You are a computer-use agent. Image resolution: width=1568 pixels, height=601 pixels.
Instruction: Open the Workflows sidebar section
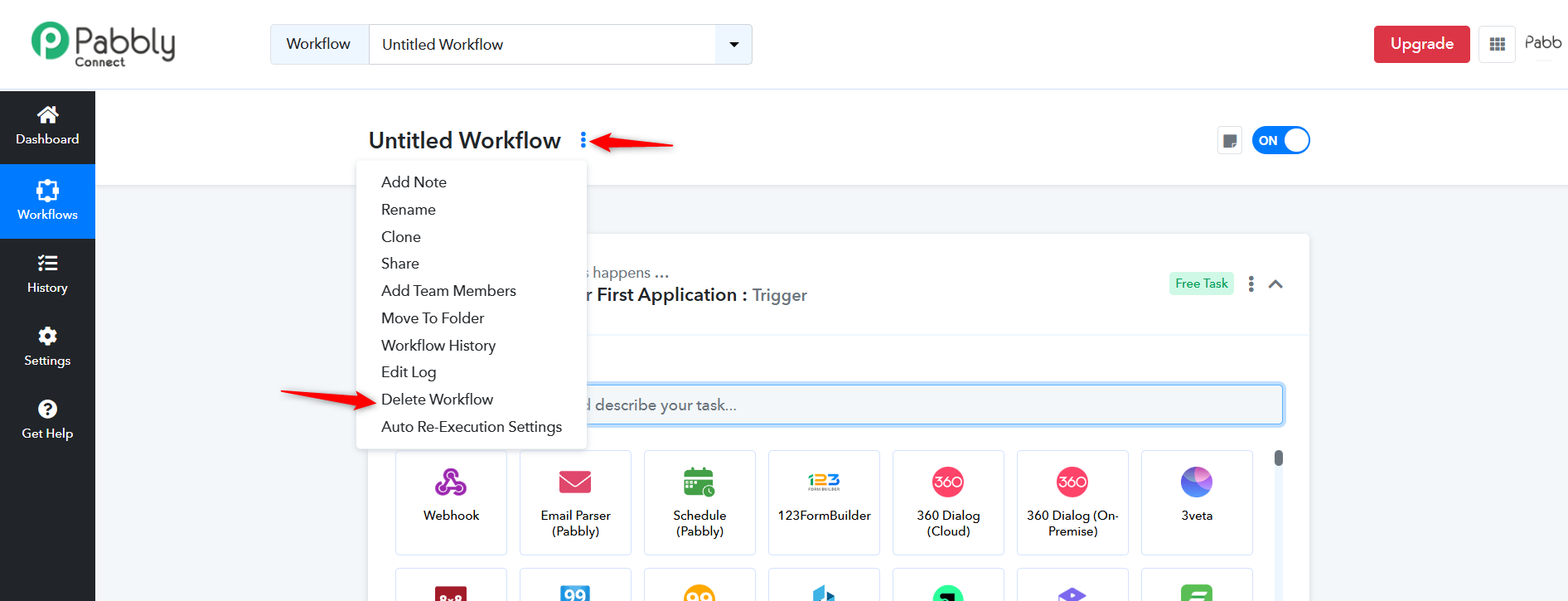point(47,201)
